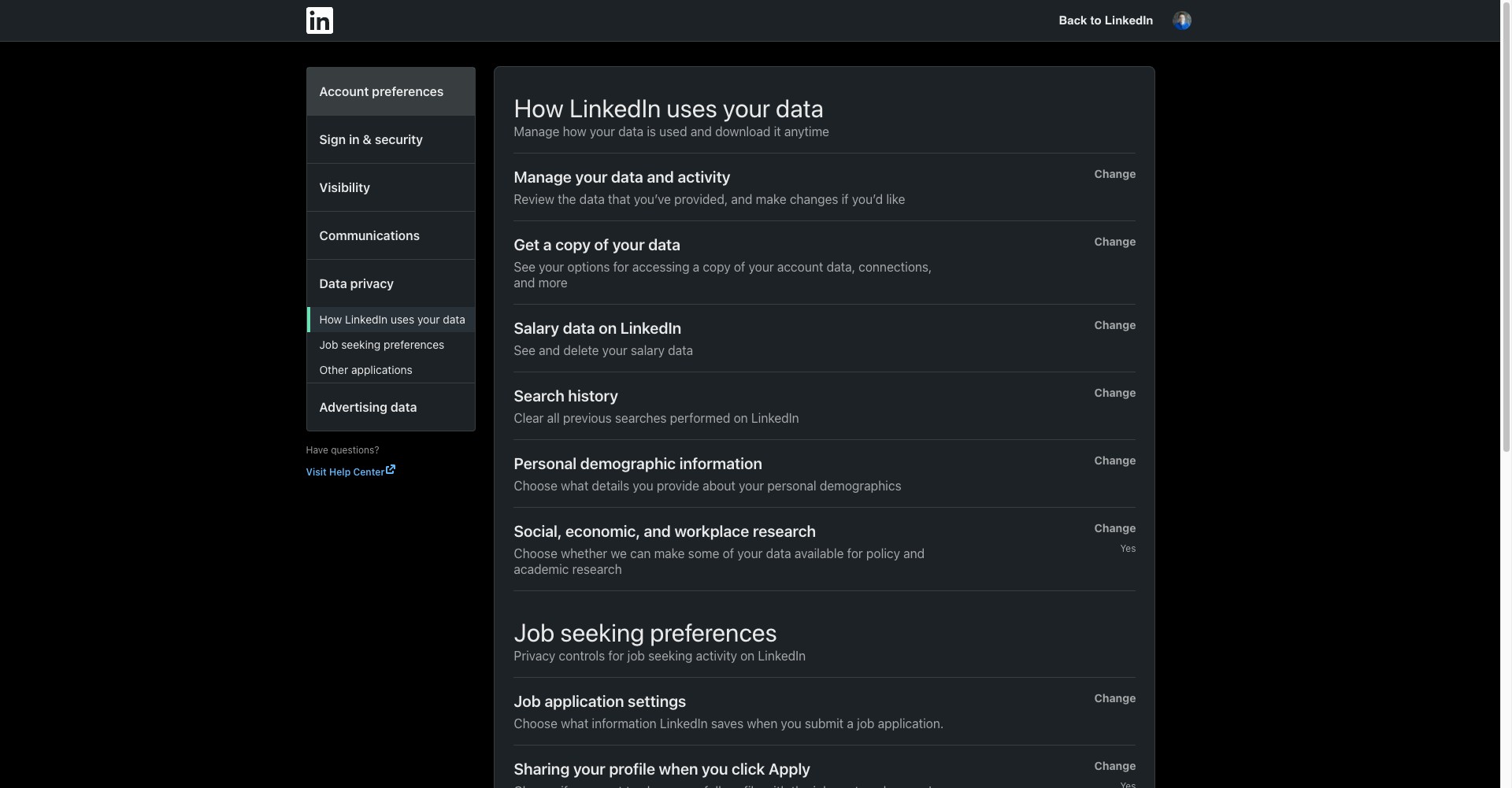Viewport: 1512px width, 788px height.
Task: Change Social, economic, and workplace research
Action: [x=1114, y=529]
